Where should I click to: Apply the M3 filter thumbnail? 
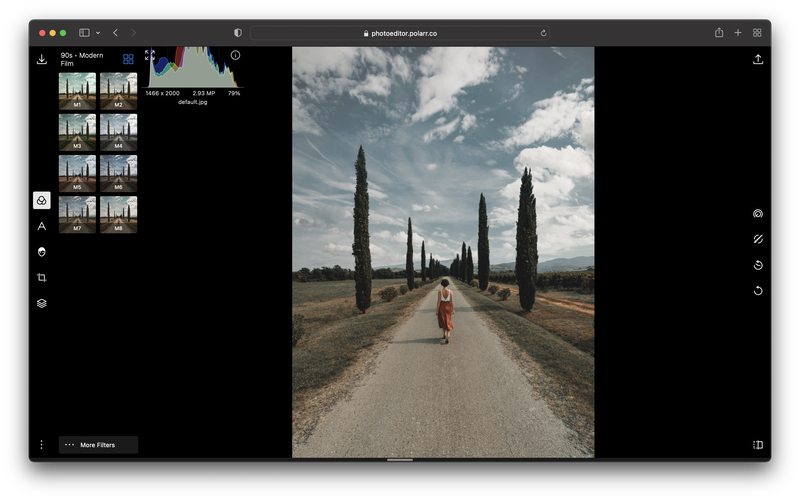(78, 132)
